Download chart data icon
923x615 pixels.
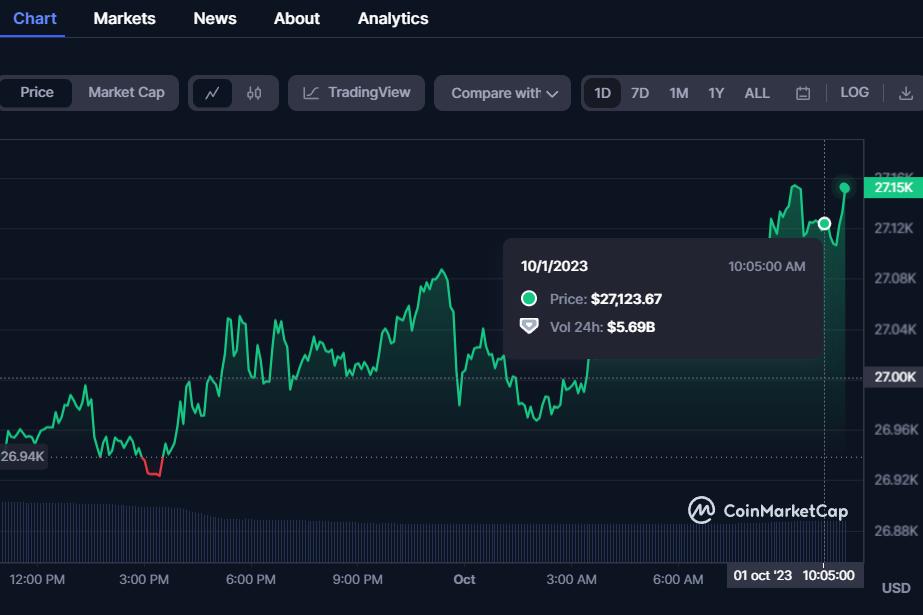pyautogui.click(x=906, y=93)
